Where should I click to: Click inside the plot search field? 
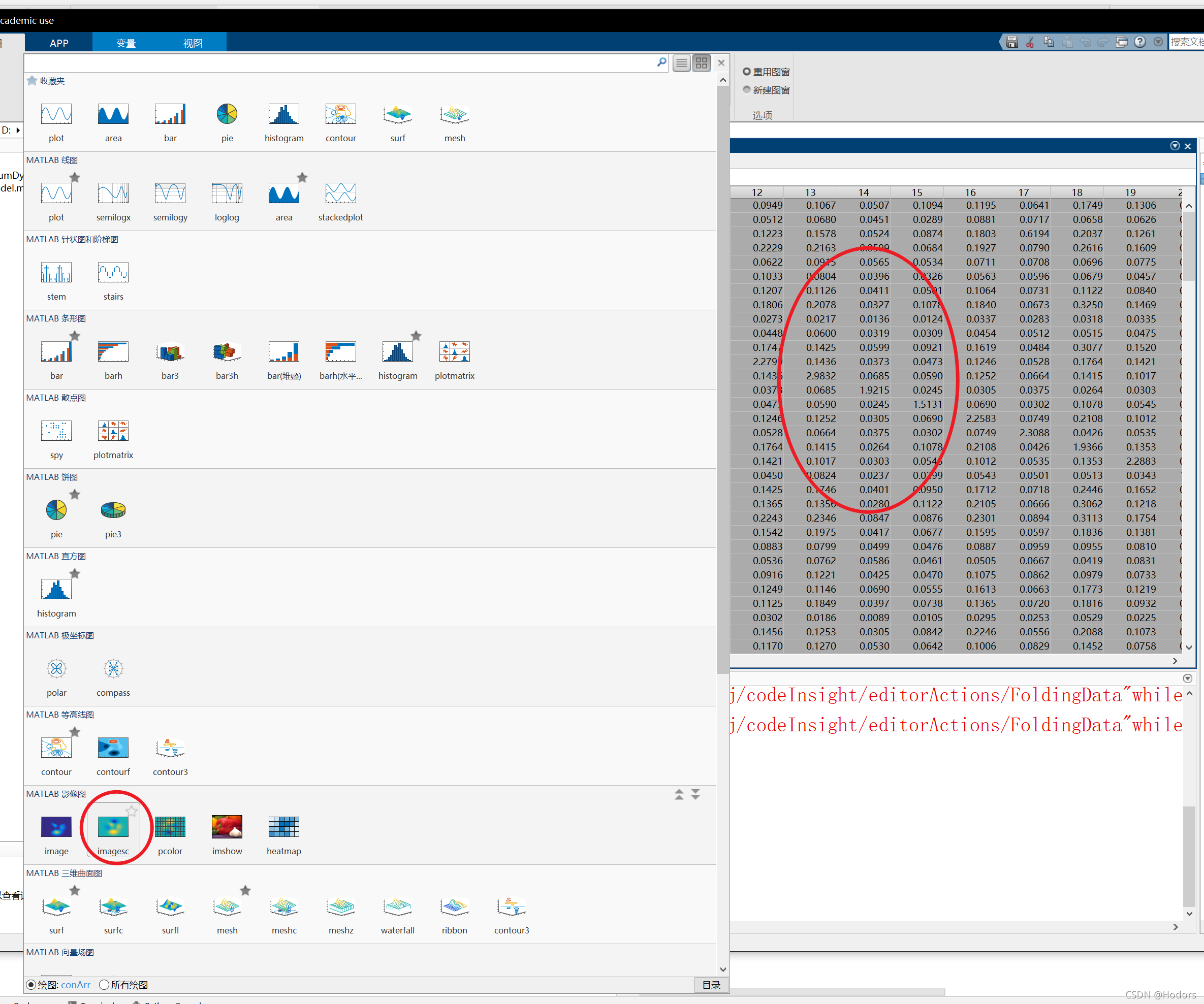pos(344,63)
